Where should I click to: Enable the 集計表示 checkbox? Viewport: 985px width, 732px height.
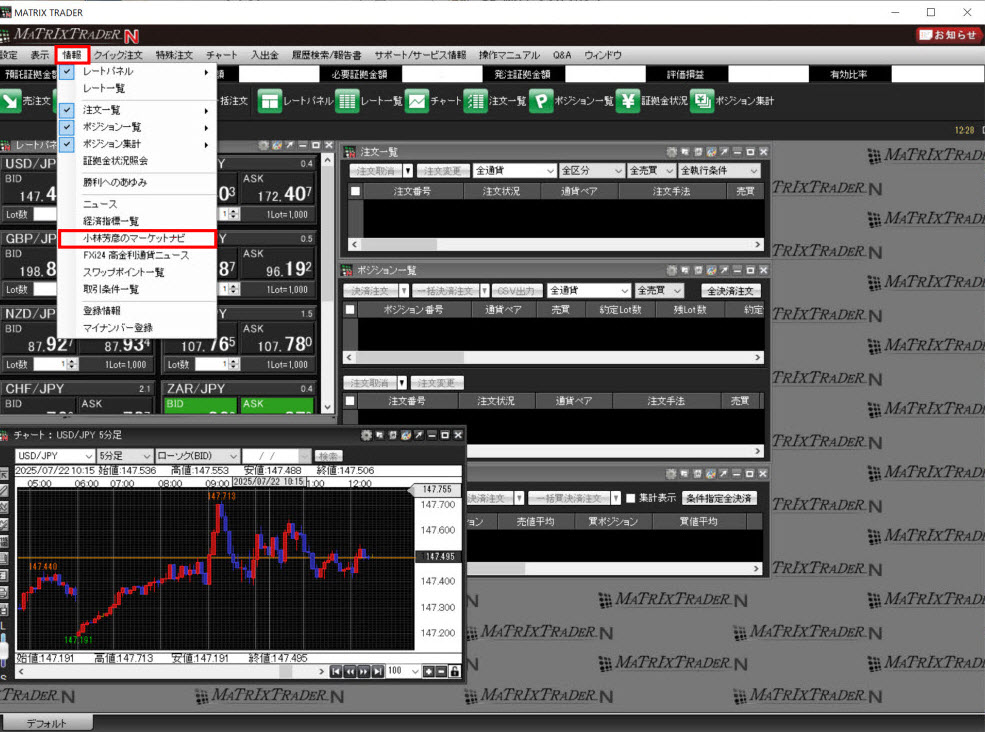coord(631,498)
